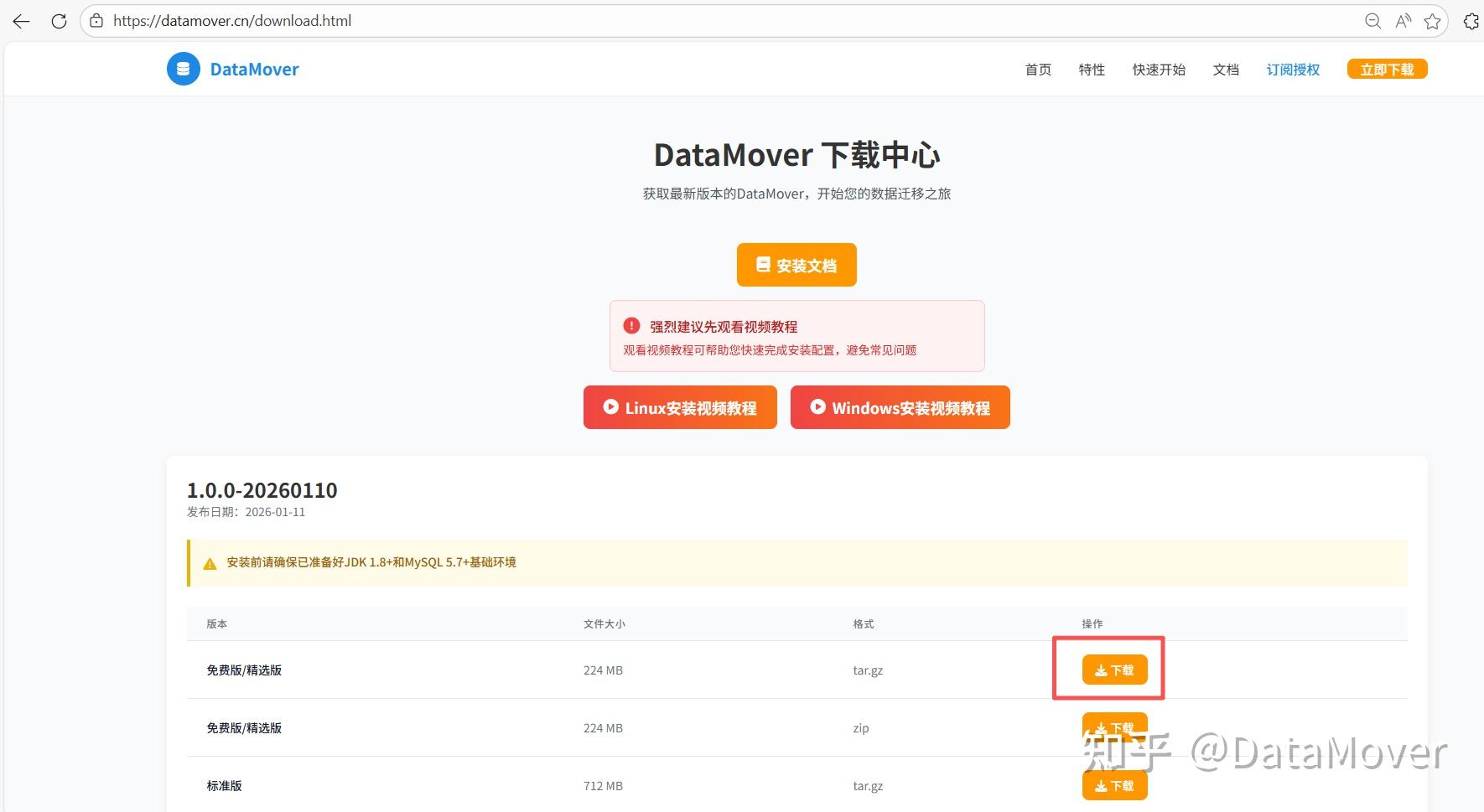Open the 首页 navigation item
The height and width of the screenshot is (812, 1484).
point(1037,70)
